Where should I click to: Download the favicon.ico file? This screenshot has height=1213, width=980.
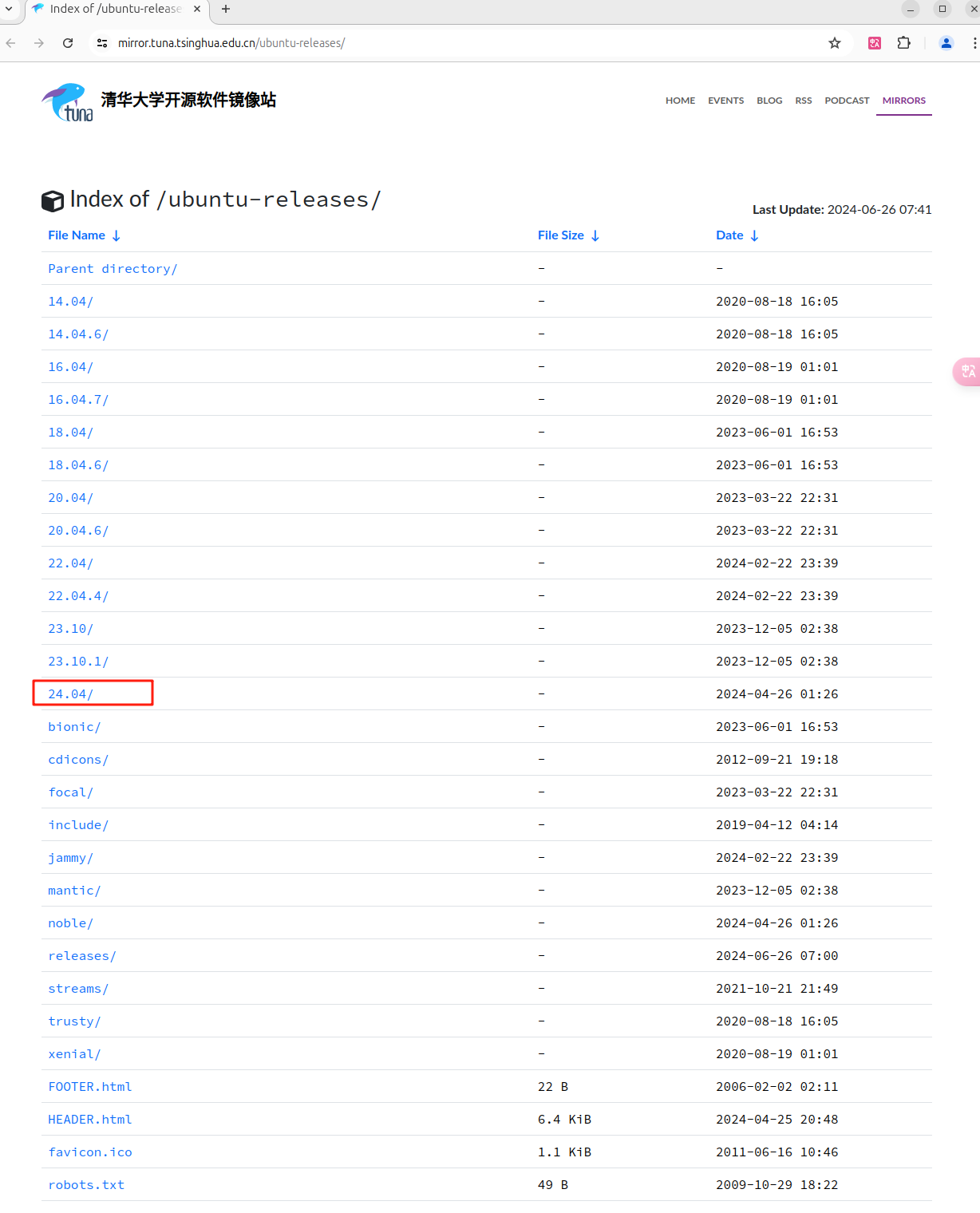90,1152
